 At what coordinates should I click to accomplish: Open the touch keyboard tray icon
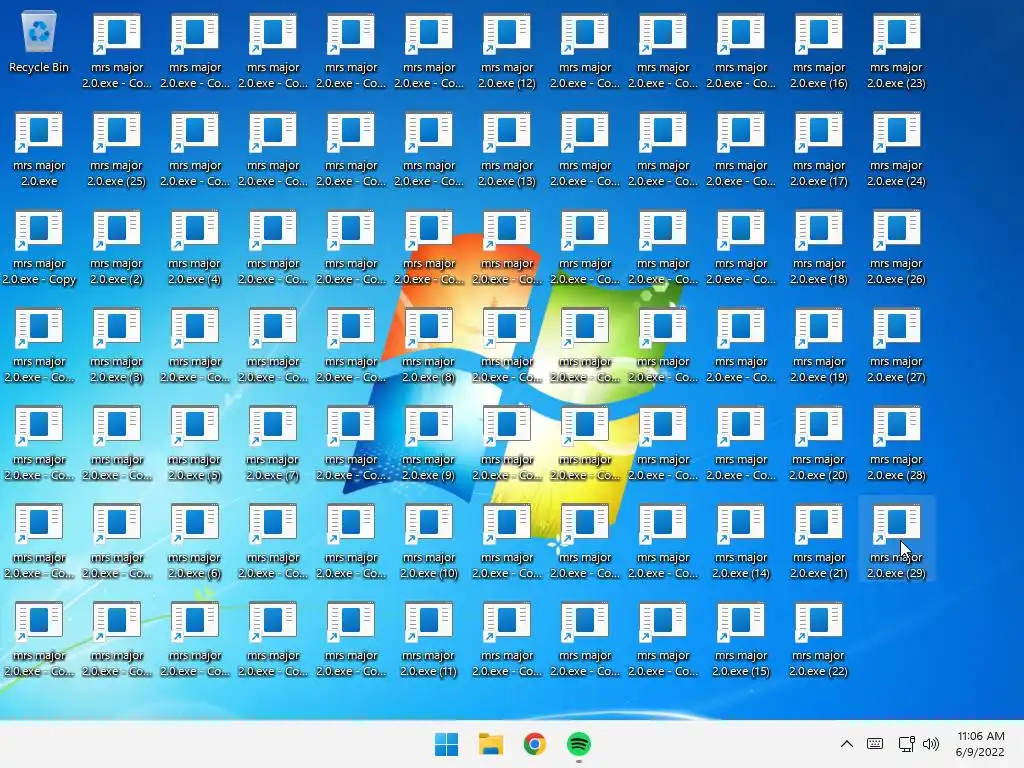coord(875,744)
